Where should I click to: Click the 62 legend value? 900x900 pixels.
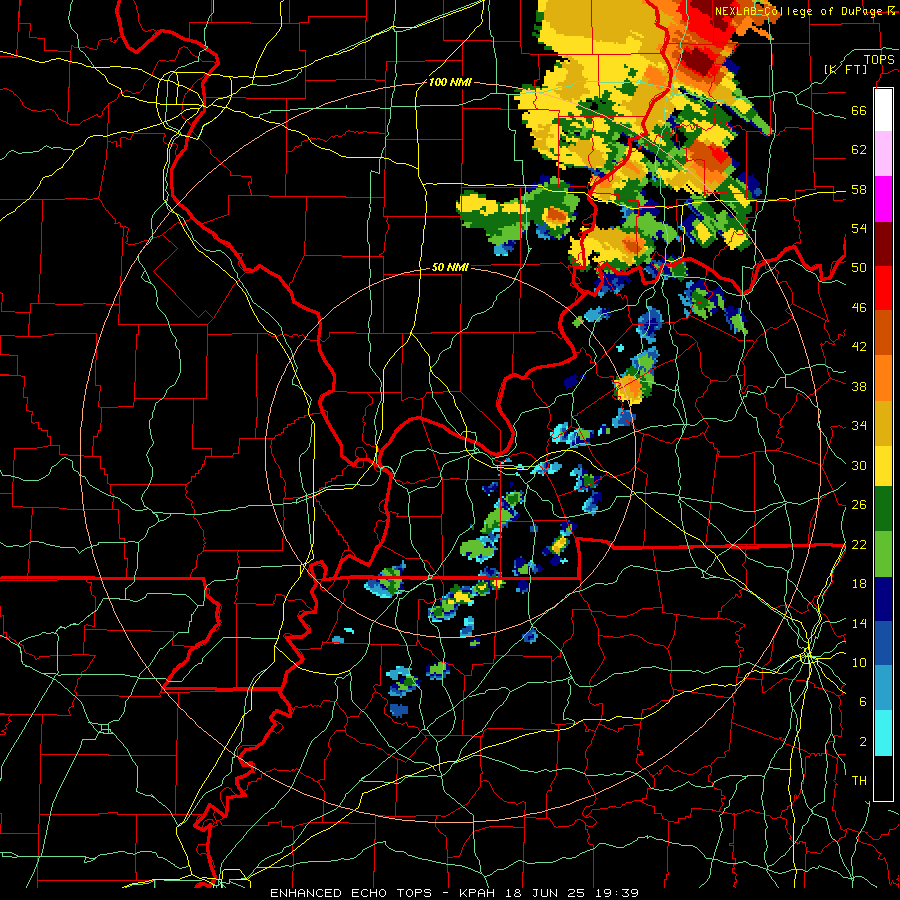click(859, 150)
